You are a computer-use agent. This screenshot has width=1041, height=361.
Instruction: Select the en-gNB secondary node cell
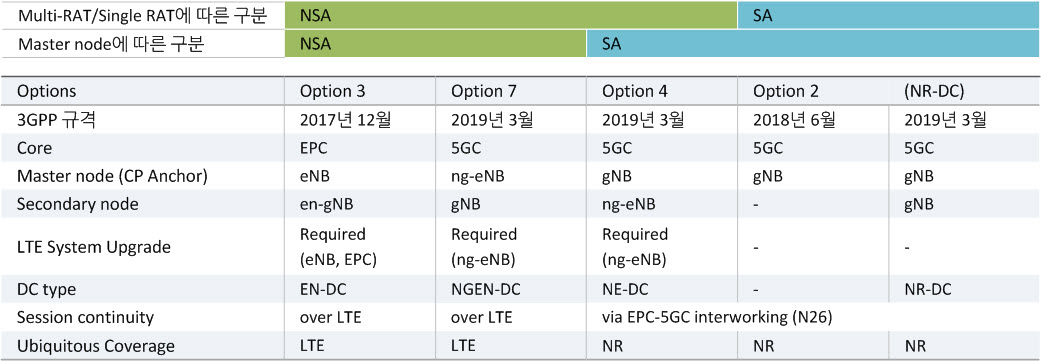(x=327, y=204)
